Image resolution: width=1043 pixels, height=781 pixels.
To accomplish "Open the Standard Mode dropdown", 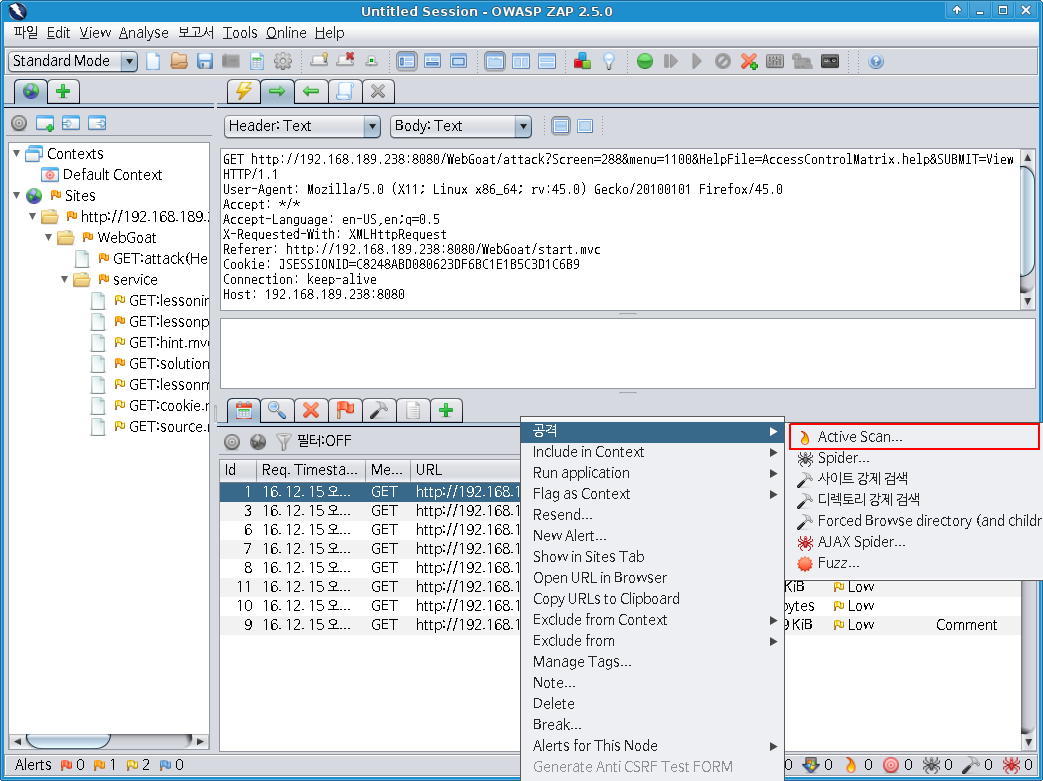I will [x=73, y=61].
